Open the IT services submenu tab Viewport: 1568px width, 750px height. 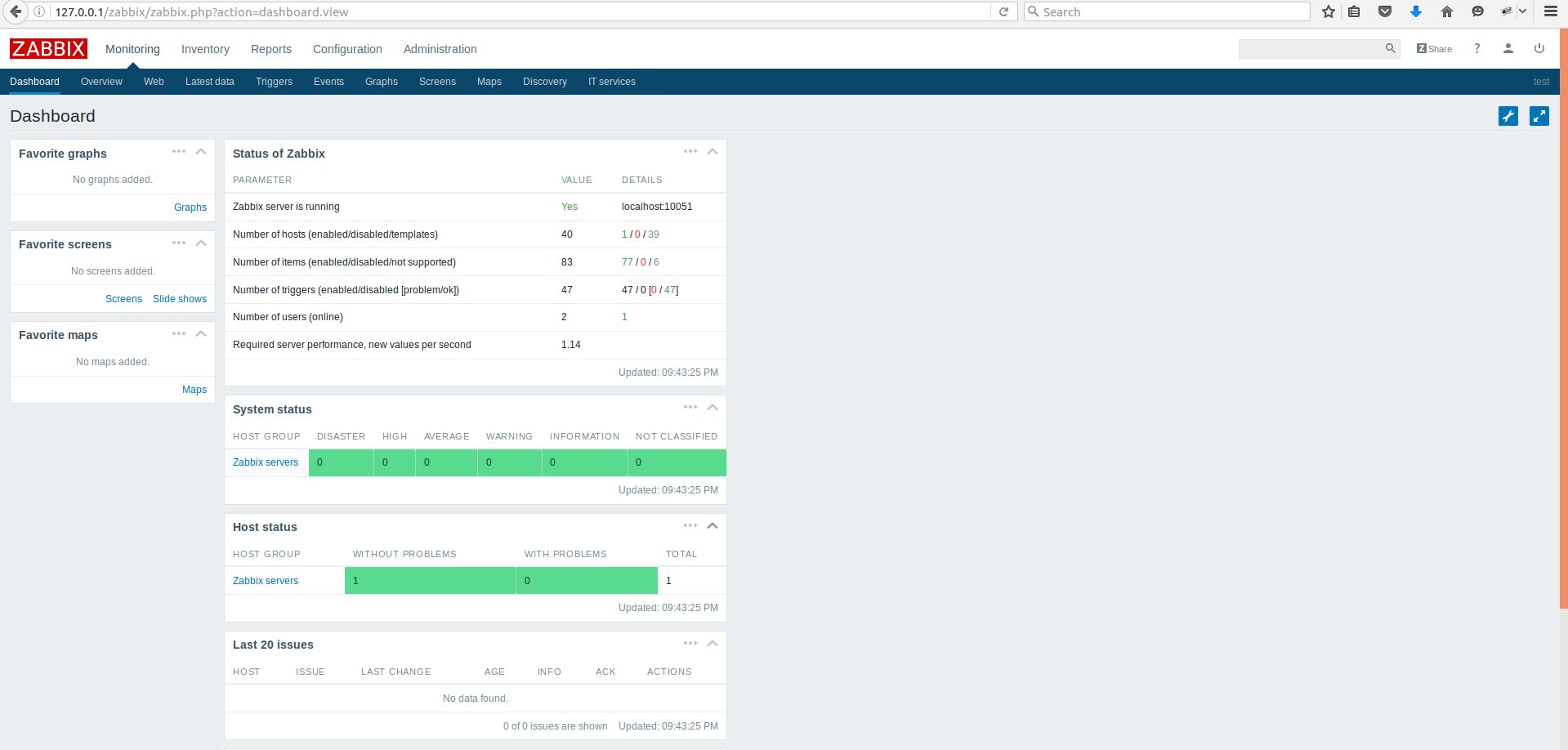point(612,82)
